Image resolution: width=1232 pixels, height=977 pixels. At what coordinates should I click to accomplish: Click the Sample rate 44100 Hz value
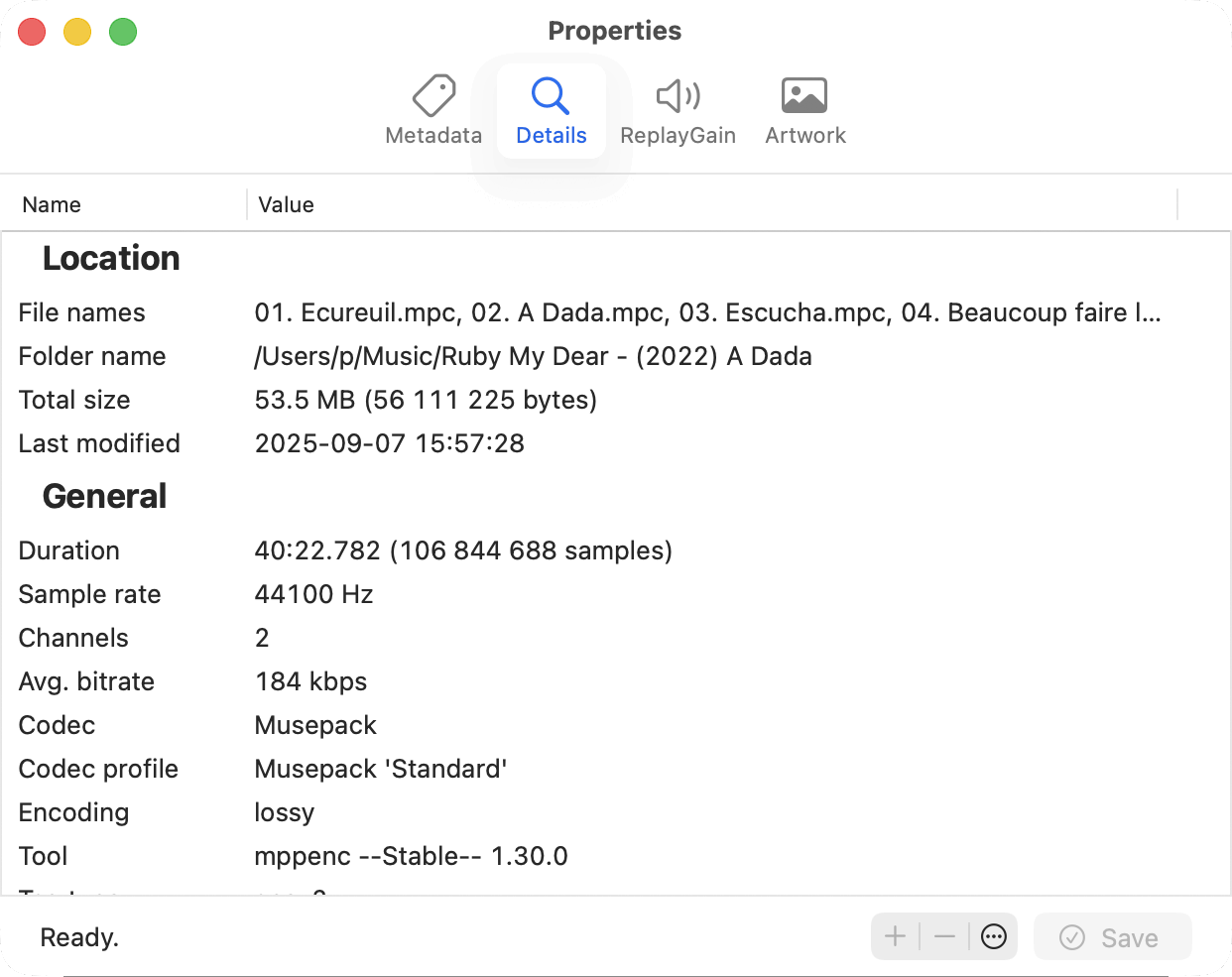tap(313, 594)
